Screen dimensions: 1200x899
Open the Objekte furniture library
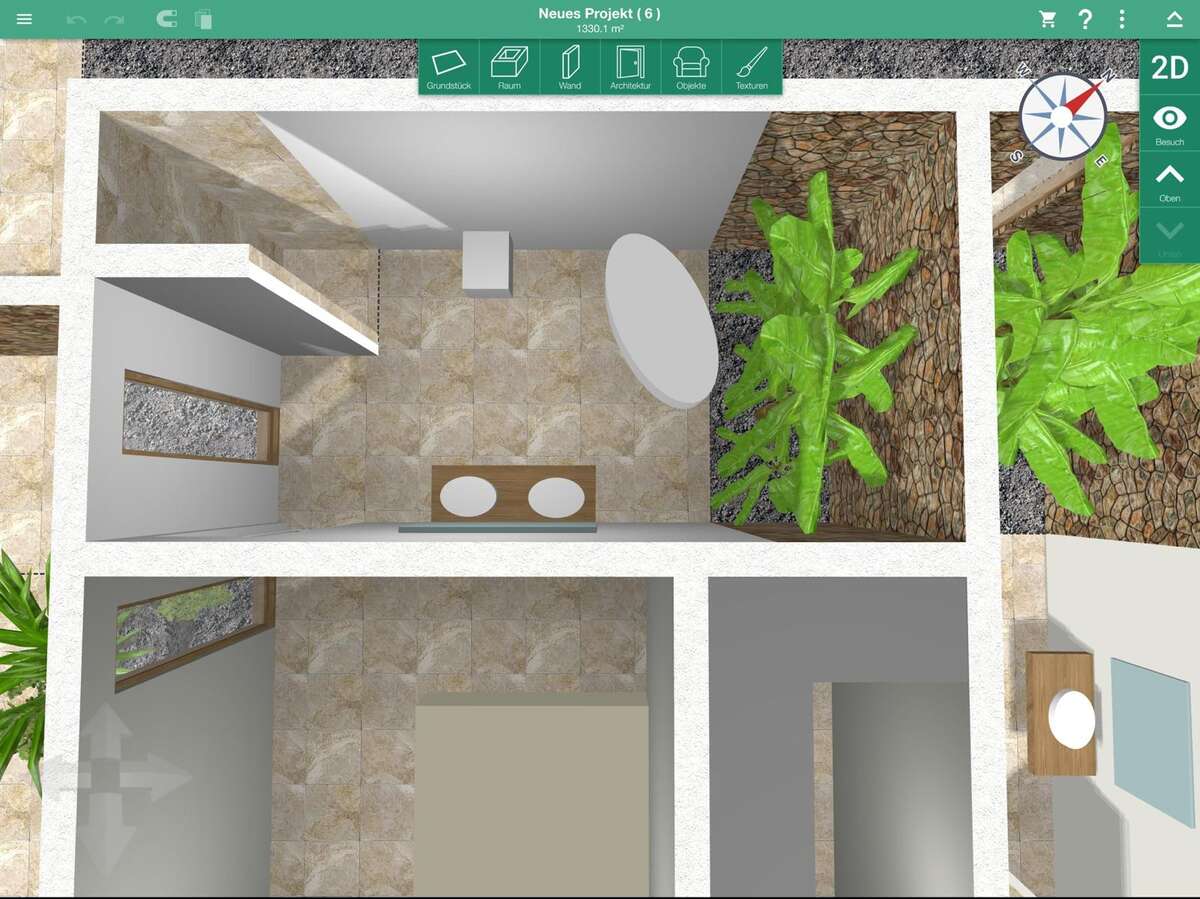click(691, 68)
